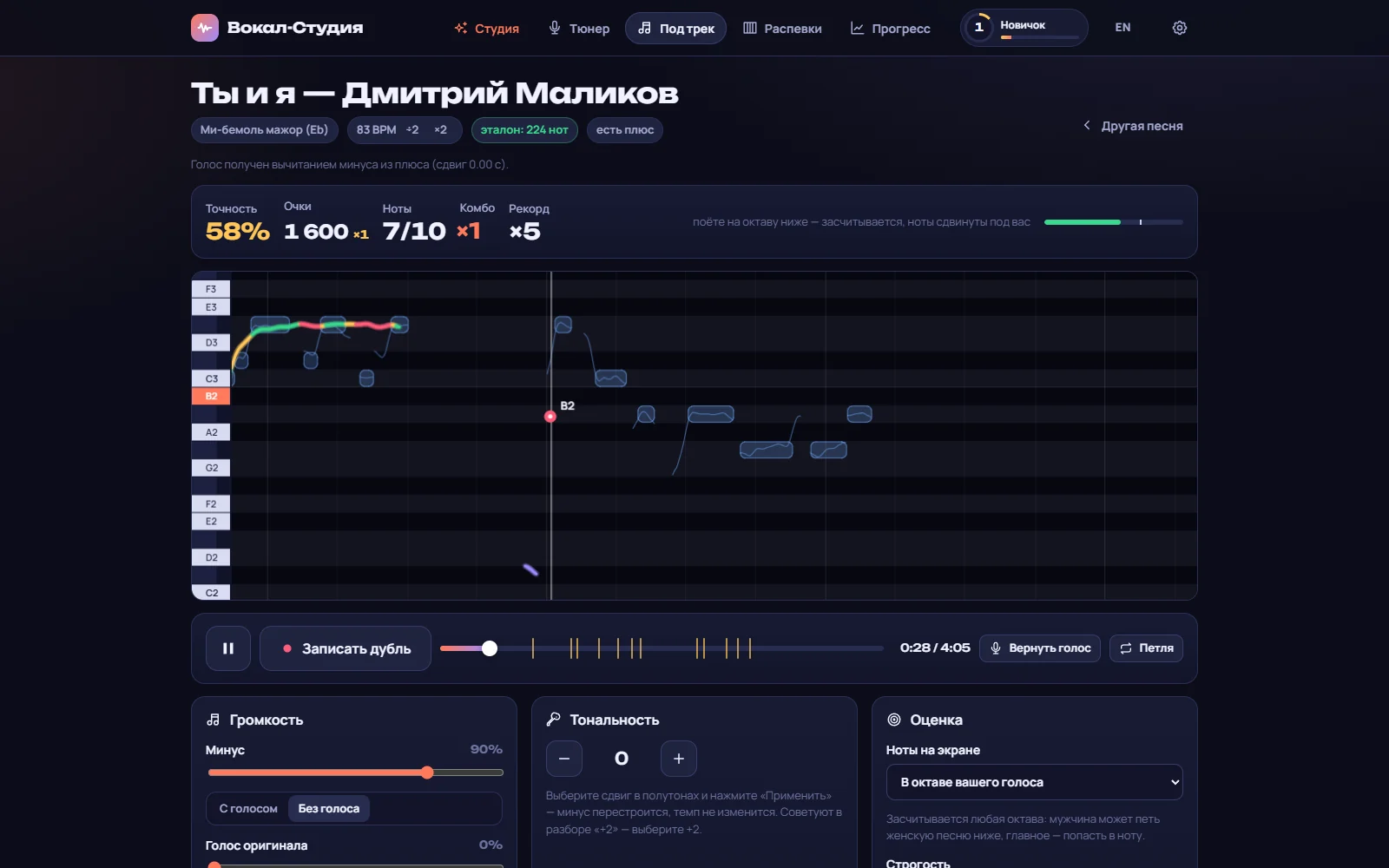Click the first timeline section marker
The width and height of the screenshot is (1389, 868).
point(533,648)
